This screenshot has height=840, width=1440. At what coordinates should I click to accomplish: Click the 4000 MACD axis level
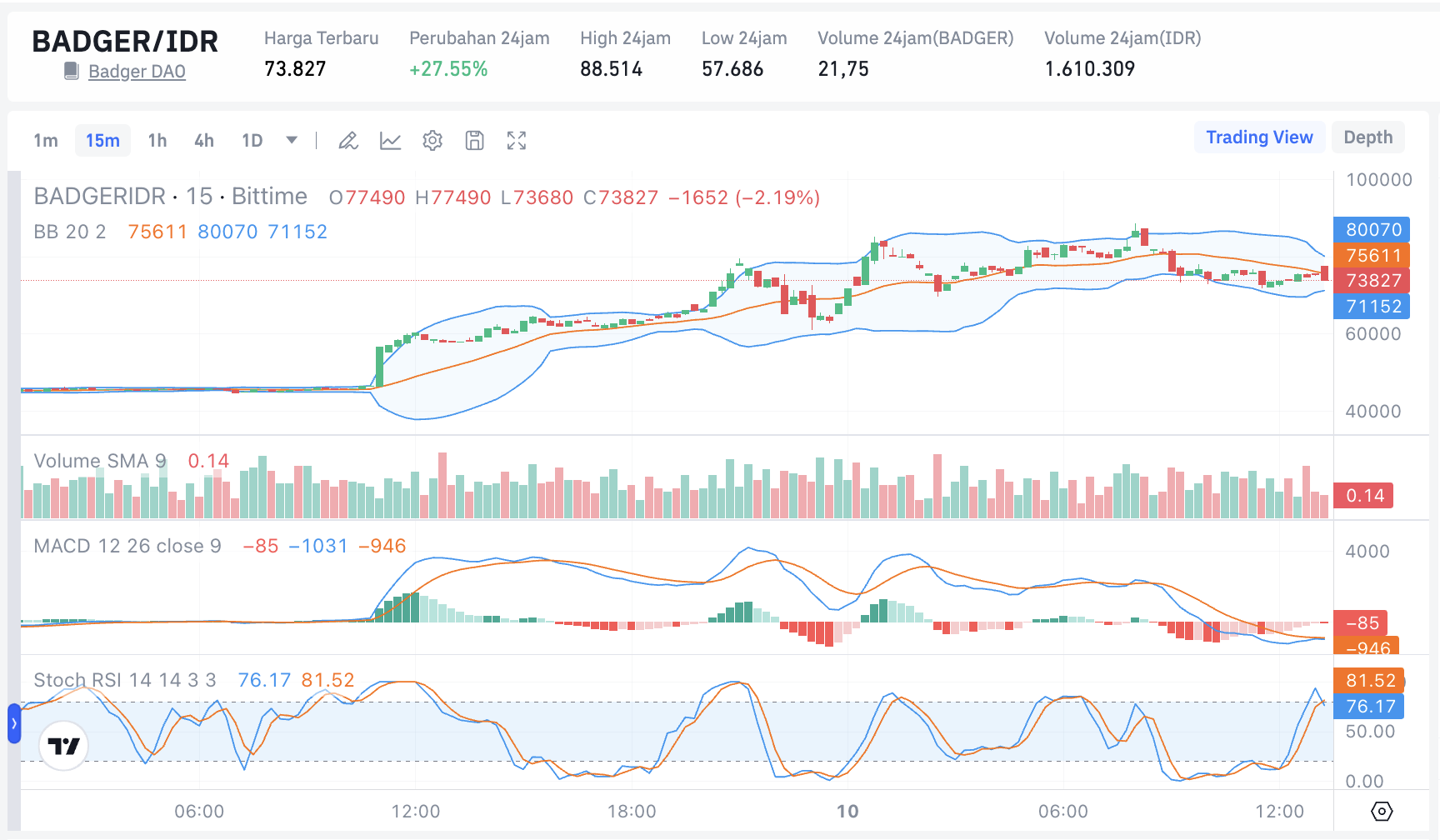coord(1367,552)
